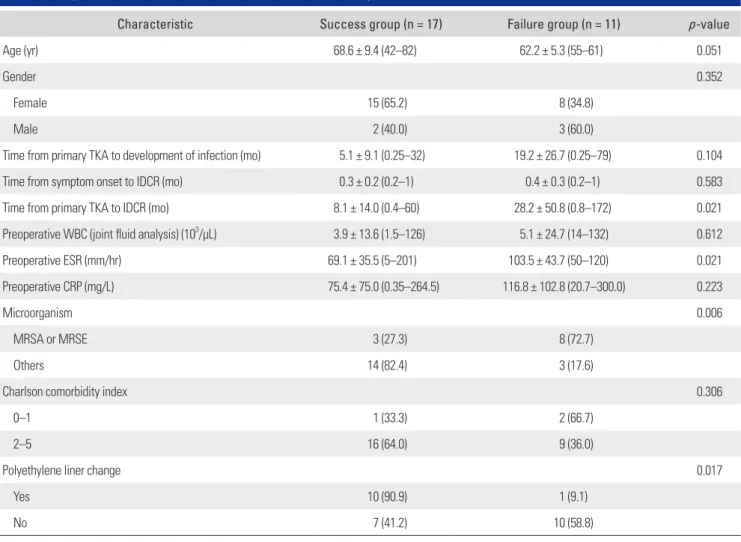
Task: Click 'Time from symptom onset to IDCR (mo)'
Action: (x=92, y=182)
